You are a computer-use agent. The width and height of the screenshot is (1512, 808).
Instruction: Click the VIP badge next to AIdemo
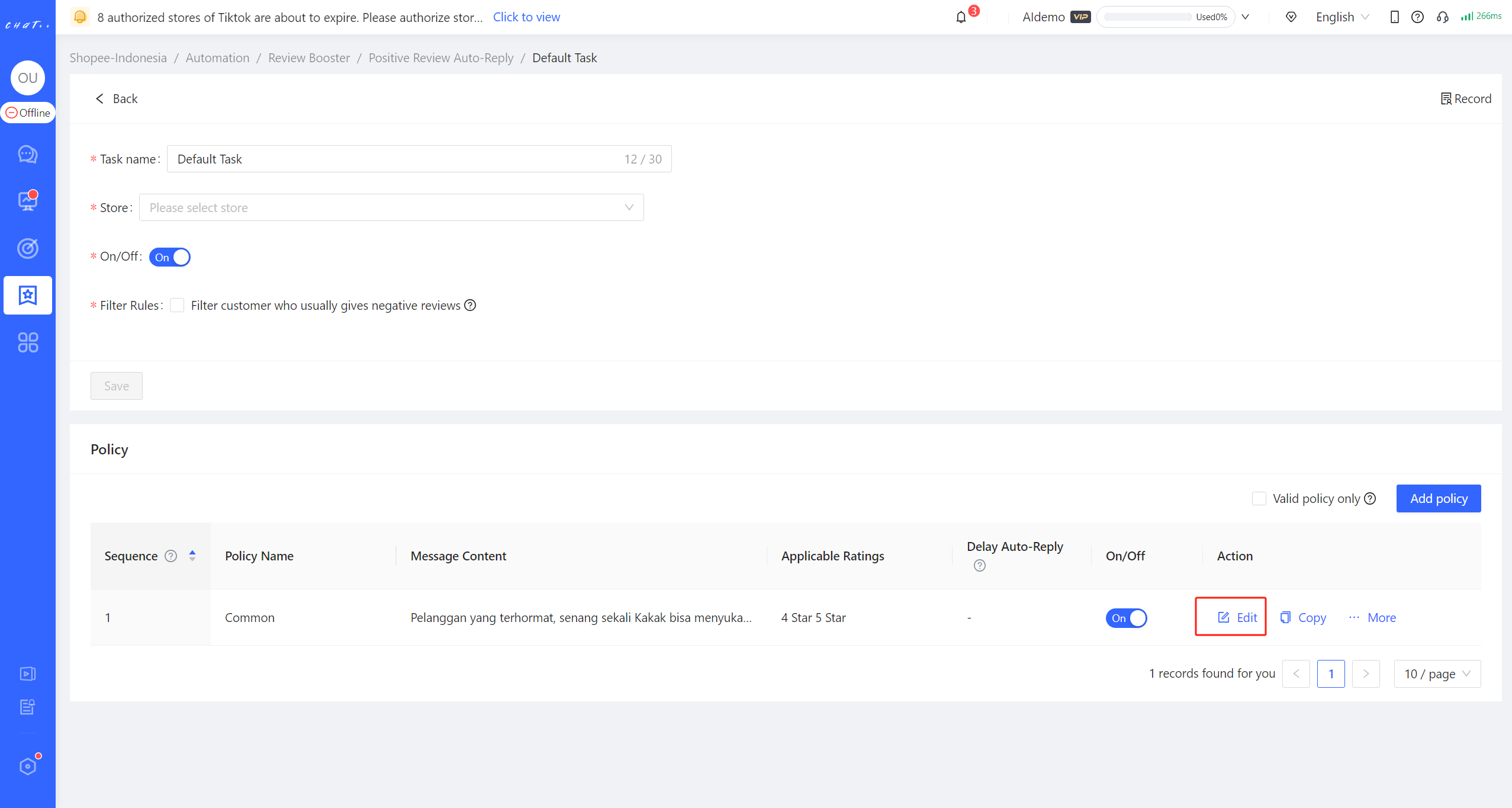click(1080, 17)
